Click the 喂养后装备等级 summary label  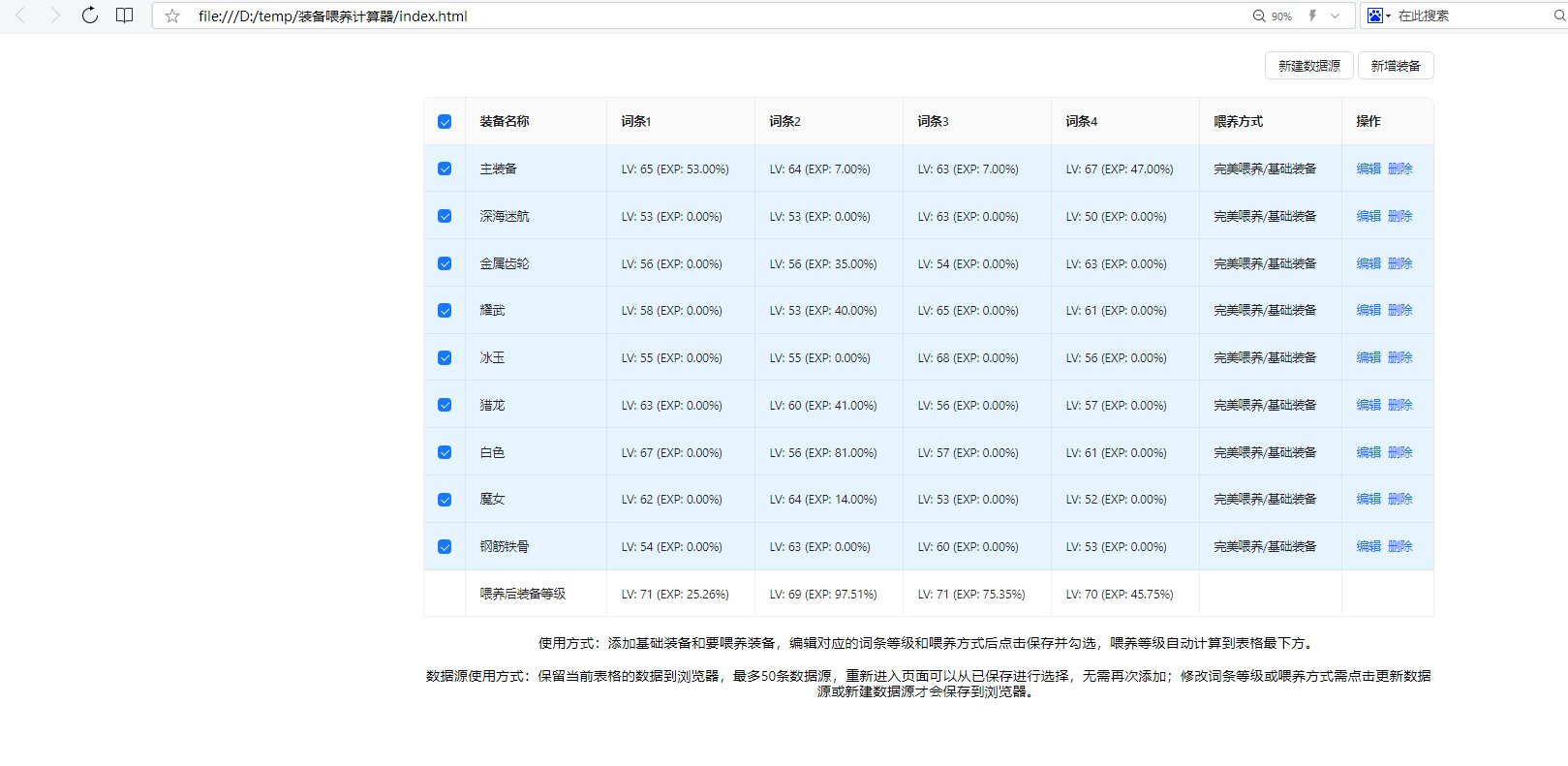(x=523, y=594)
